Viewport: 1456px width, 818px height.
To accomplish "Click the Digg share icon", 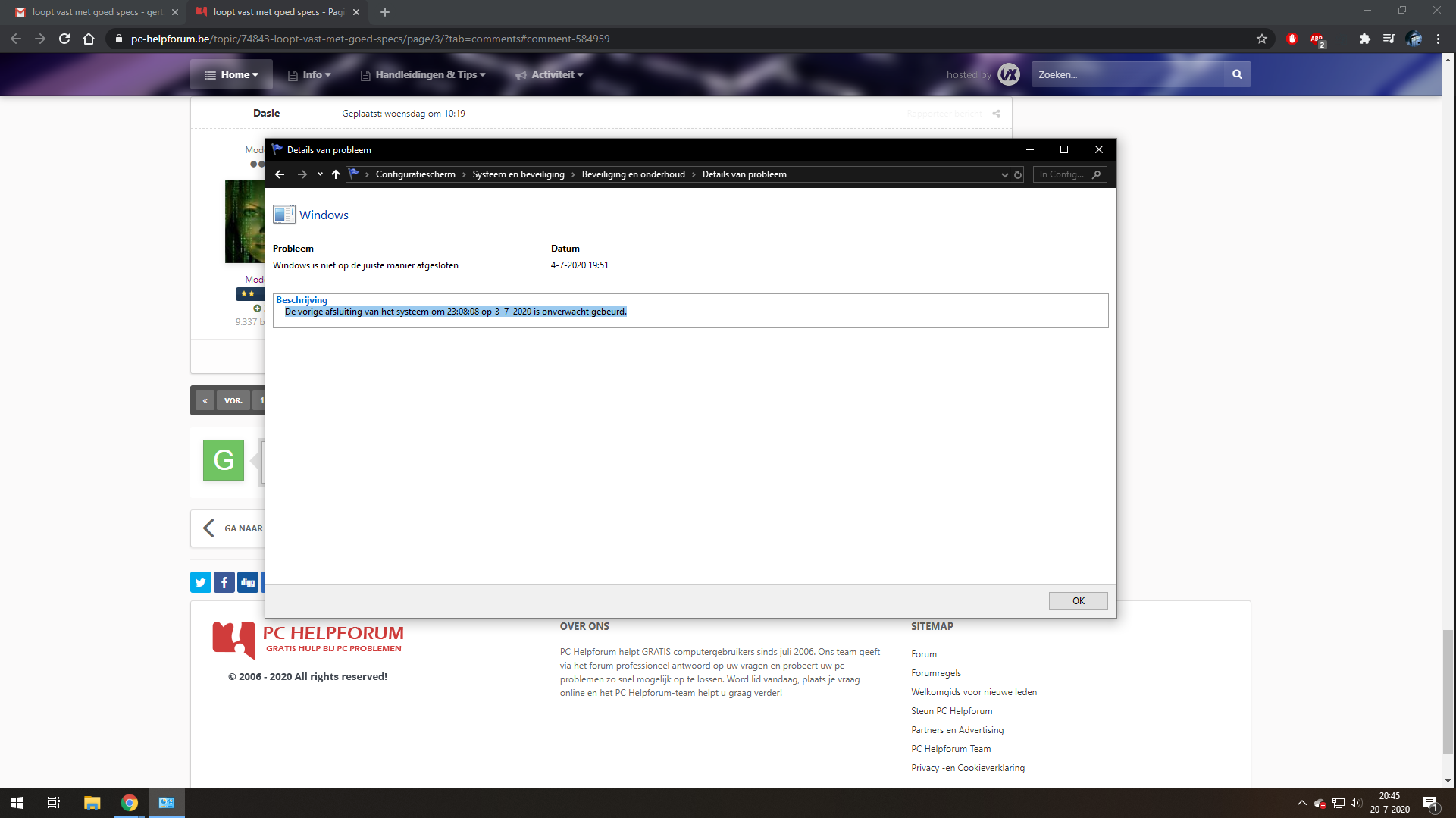I will (x=248, y=582).
